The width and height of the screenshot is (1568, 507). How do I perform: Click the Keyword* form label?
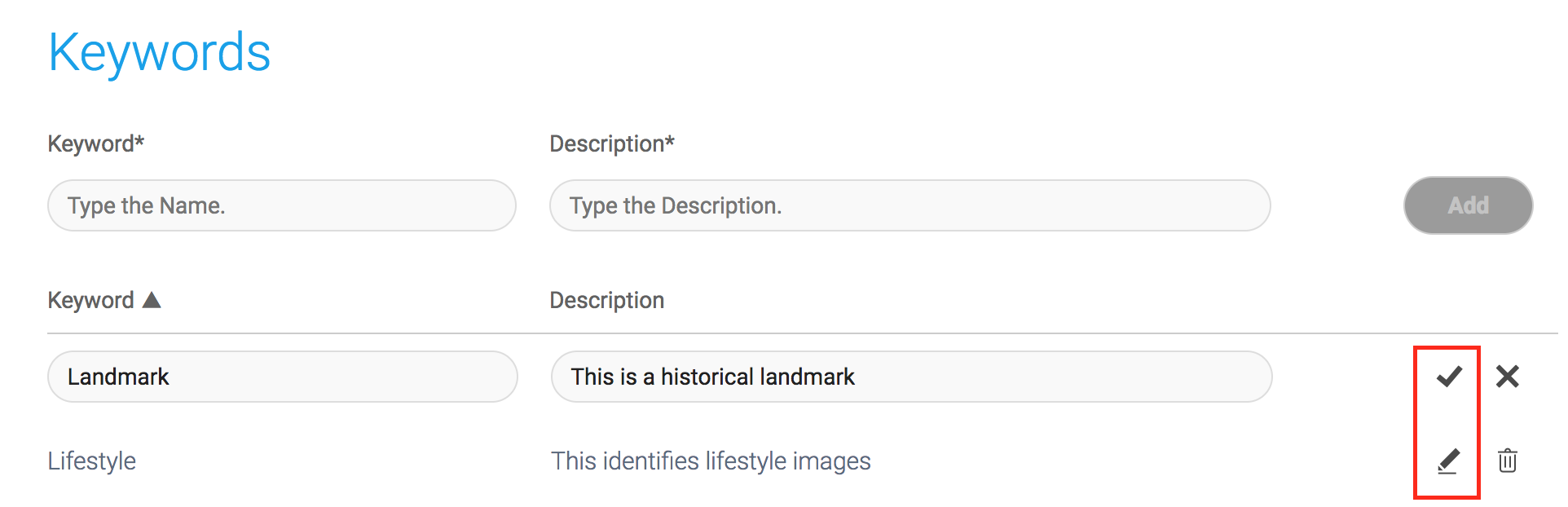(x=95, y=143)
